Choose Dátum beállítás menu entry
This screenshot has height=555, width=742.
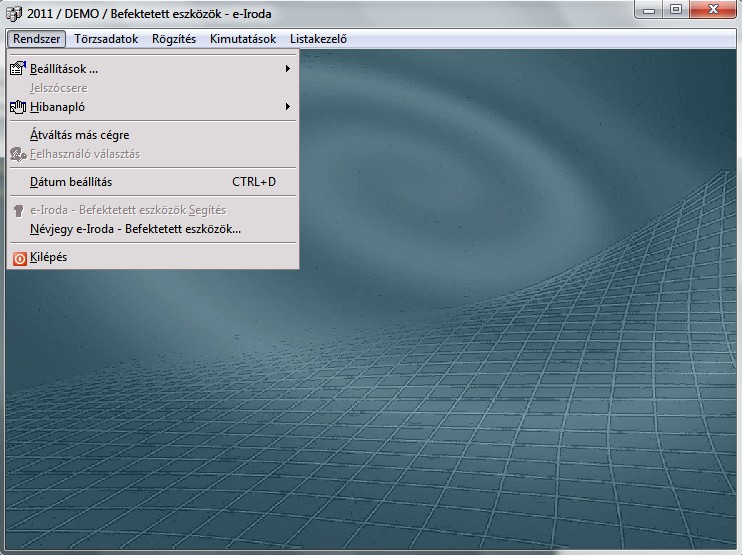71,182
